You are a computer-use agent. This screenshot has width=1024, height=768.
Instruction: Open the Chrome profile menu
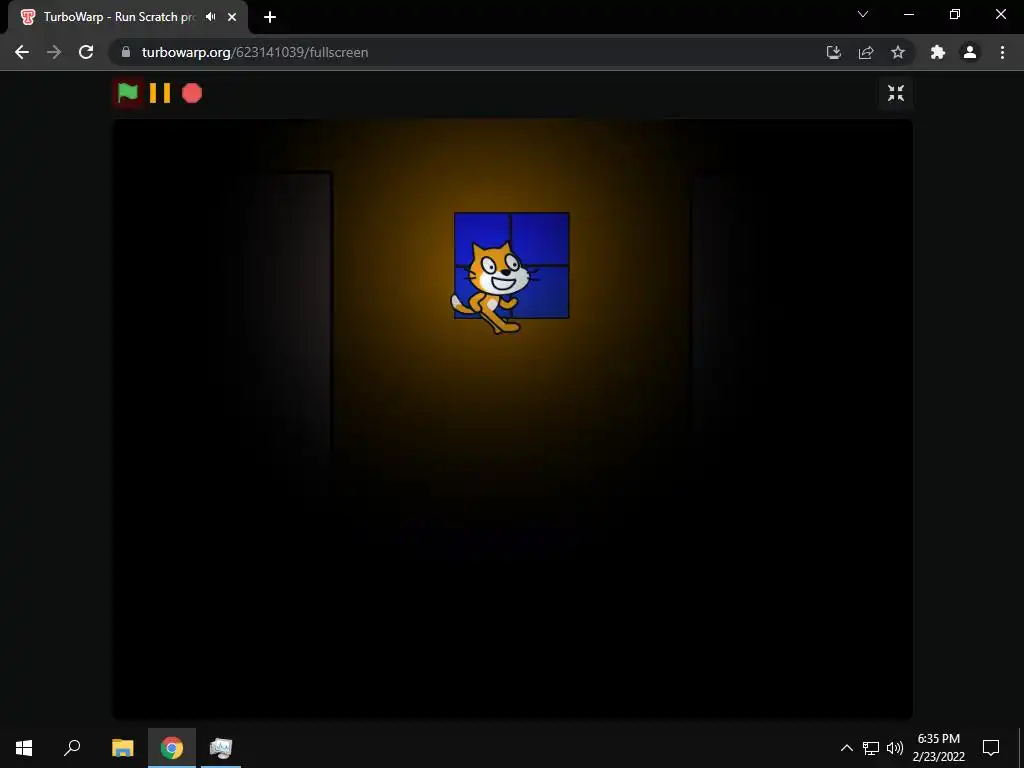[x=970, y=52]
